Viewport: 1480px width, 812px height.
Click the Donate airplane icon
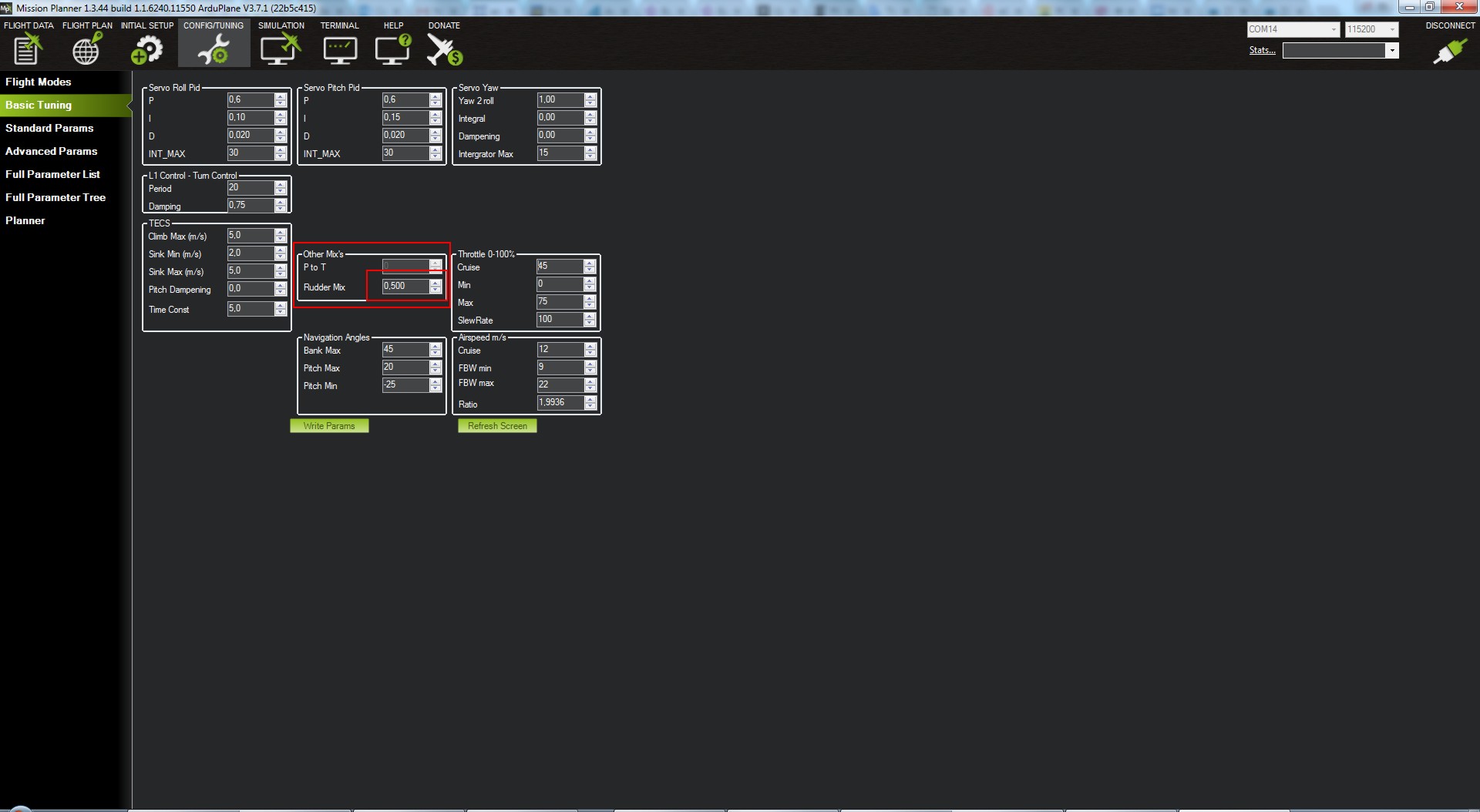tap(444, 50)
